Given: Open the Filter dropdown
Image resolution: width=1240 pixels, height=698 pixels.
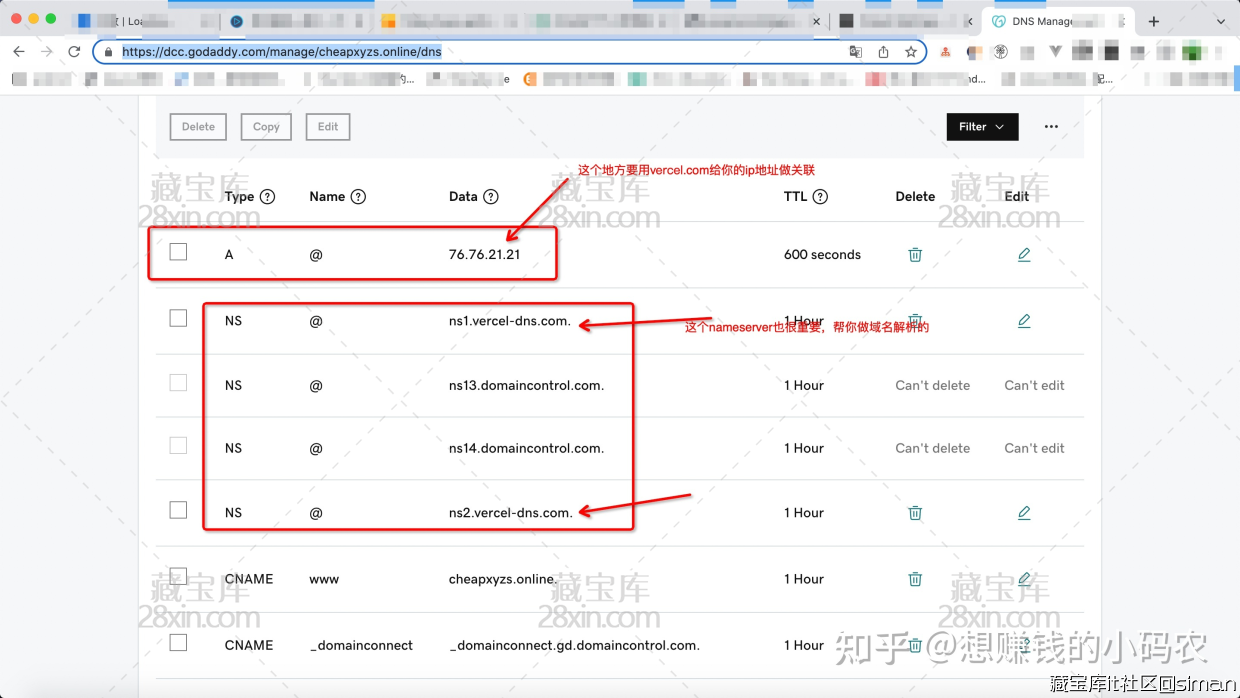Looking at the screenshot, I should coord(982,127).
